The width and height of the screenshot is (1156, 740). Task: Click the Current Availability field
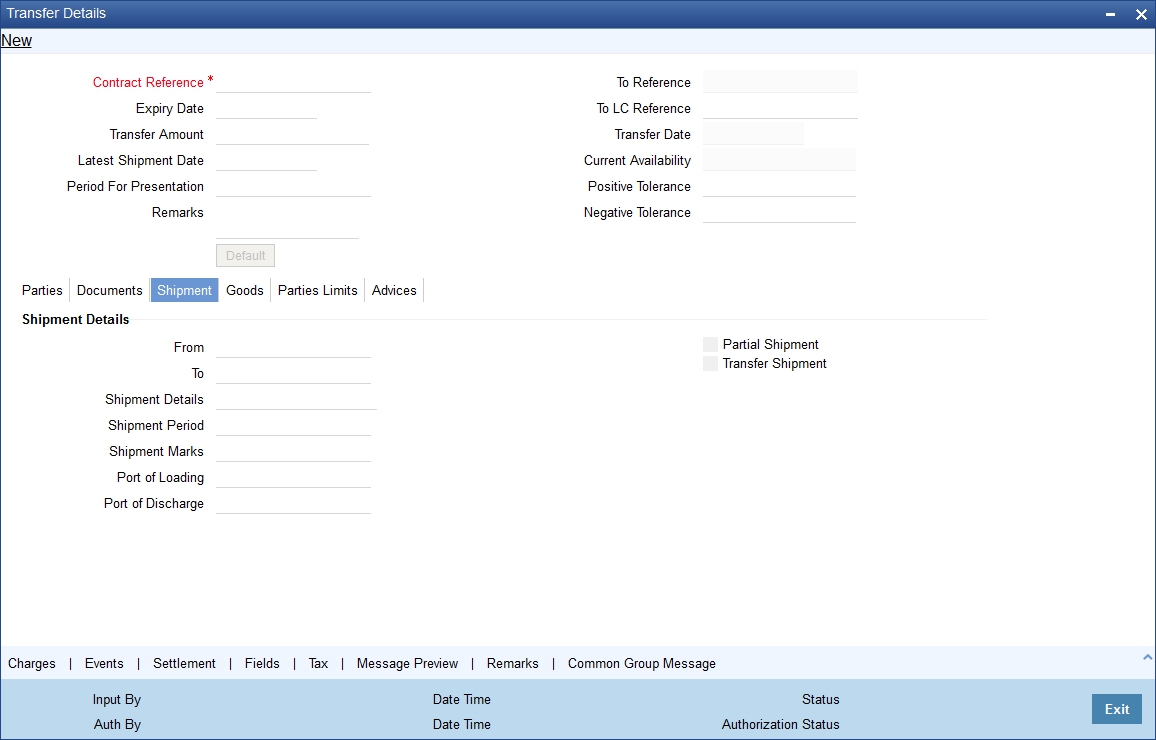point(779,160)
